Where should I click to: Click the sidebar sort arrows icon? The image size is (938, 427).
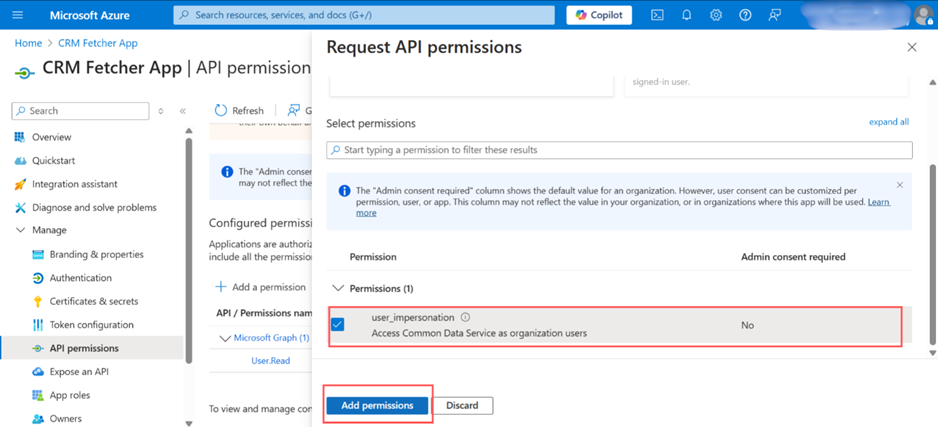[x=160, y=111]
